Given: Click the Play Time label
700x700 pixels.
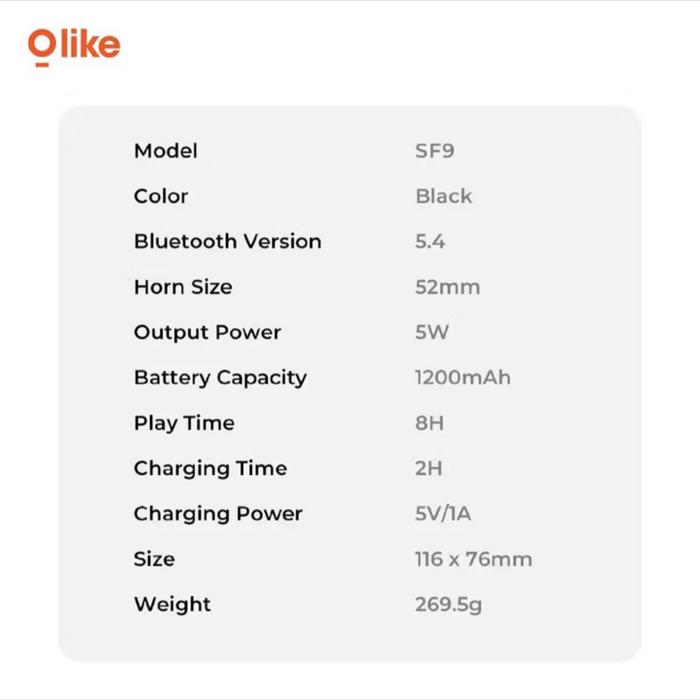Looking at the screenshot, I should (x=184, y=423).
